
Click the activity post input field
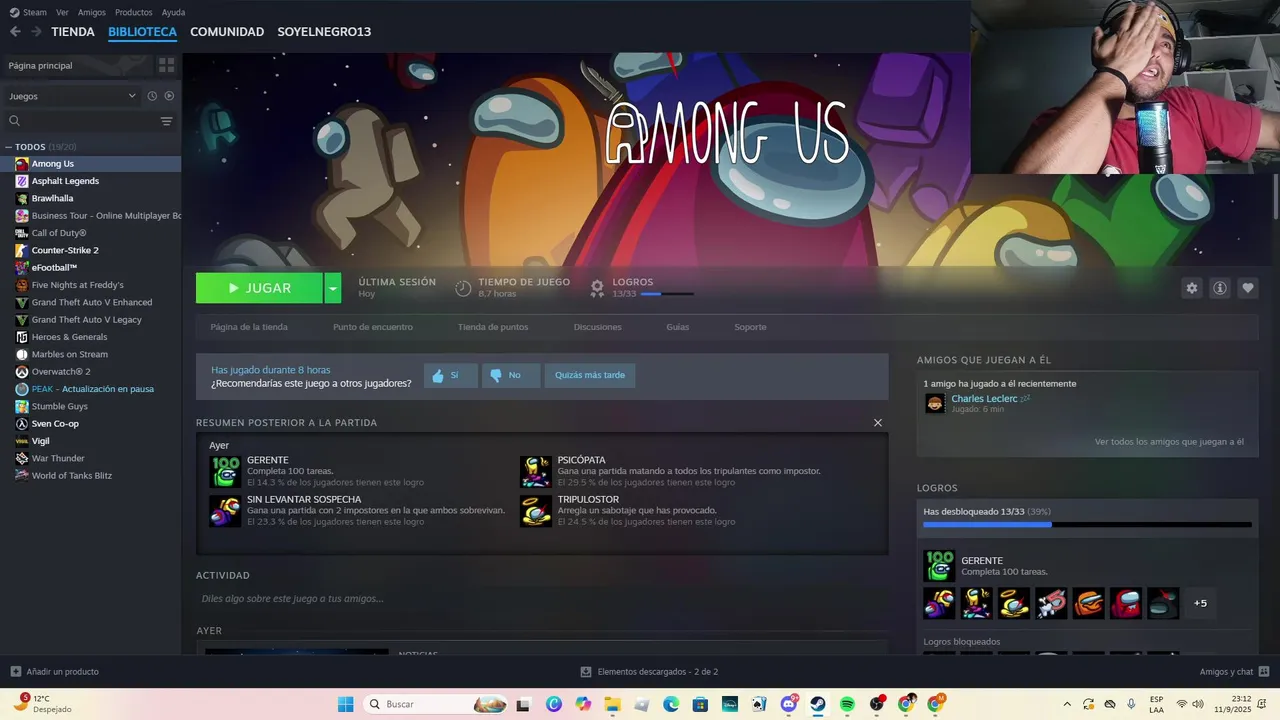pos(542,599)
